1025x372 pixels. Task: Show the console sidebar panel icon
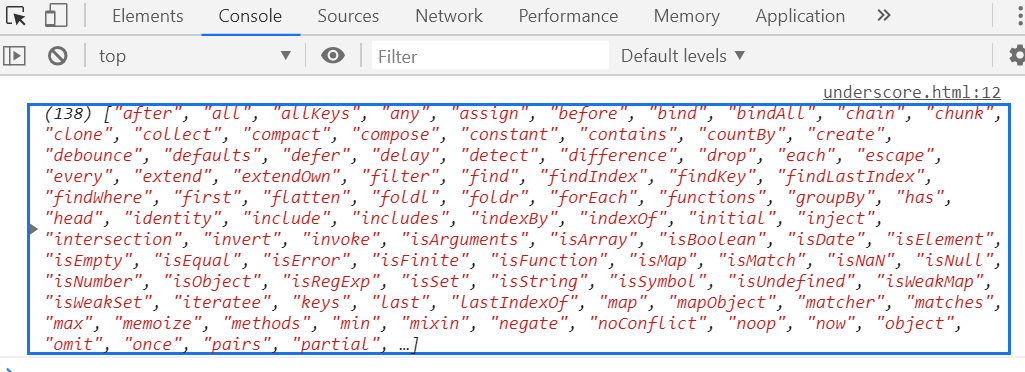(14, 56)
